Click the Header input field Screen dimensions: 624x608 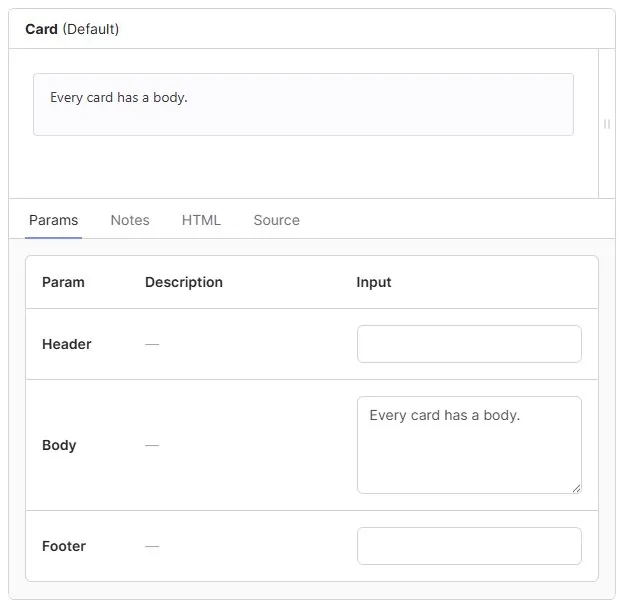[468, 344]
